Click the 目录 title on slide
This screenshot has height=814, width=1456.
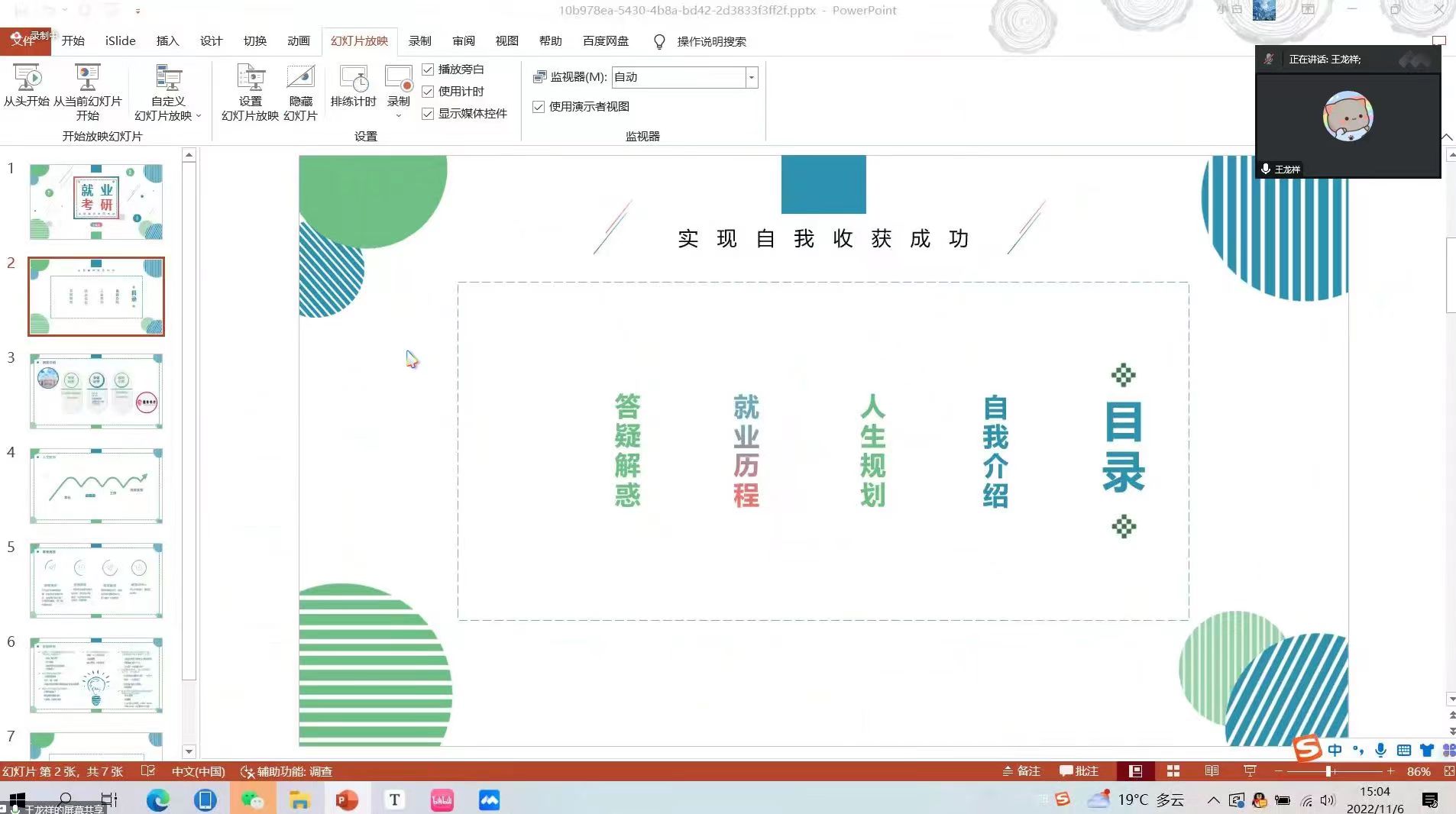tap(1124, 447)
